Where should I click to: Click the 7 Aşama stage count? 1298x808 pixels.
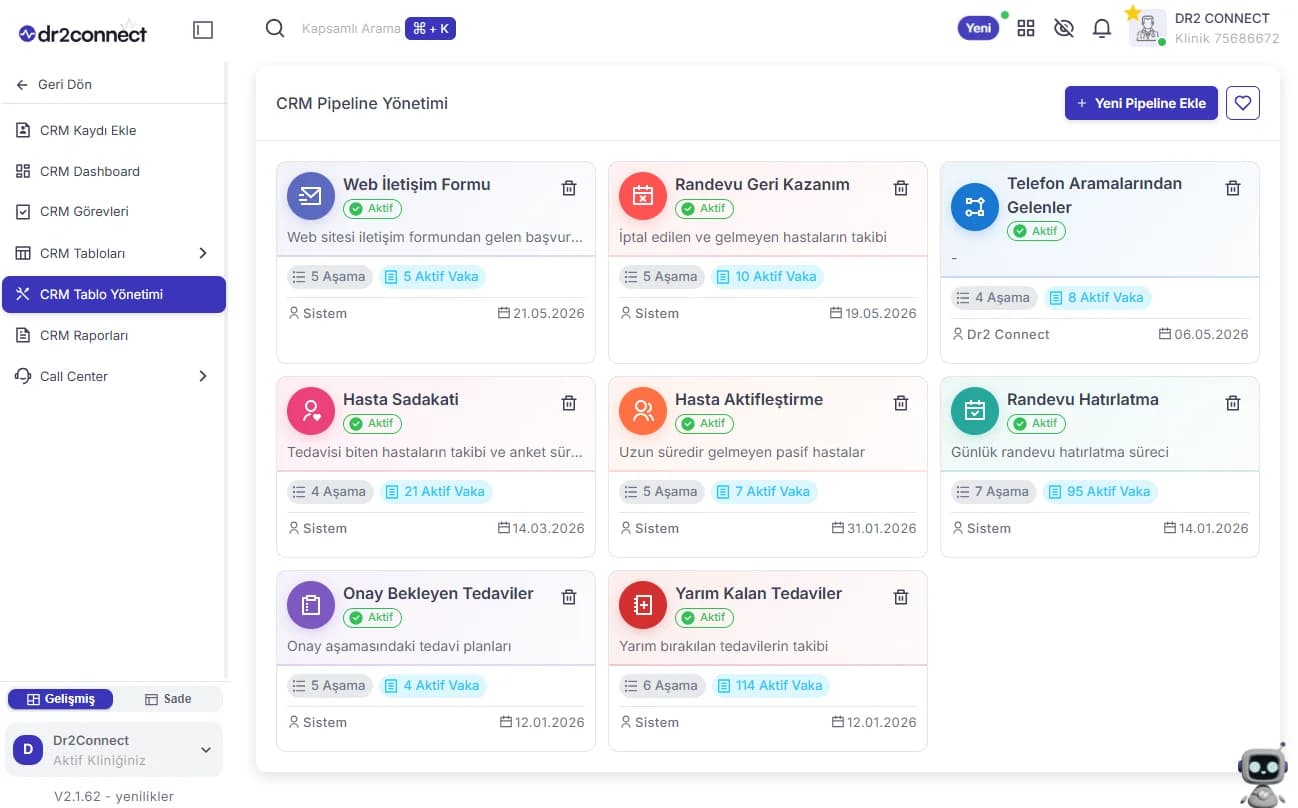992,491
